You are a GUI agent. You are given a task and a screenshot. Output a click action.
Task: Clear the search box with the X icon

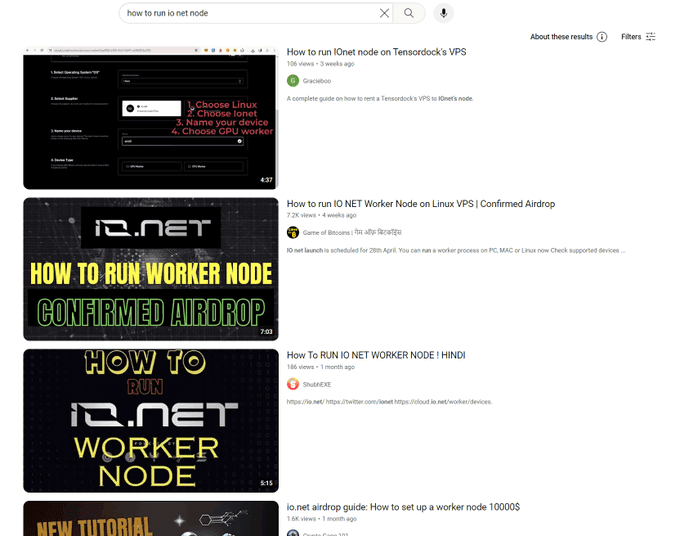(384, 13)
